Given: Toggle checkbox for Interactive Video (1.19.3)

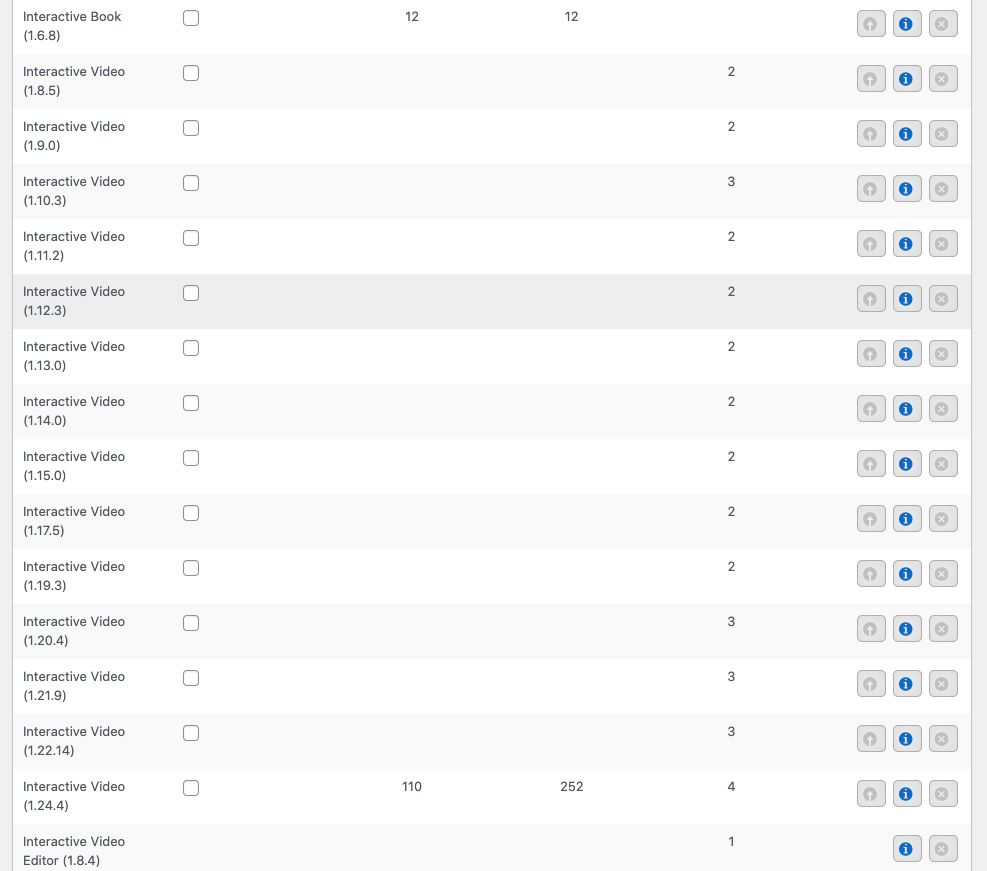Looking at the screenshot, I should 191,568.
